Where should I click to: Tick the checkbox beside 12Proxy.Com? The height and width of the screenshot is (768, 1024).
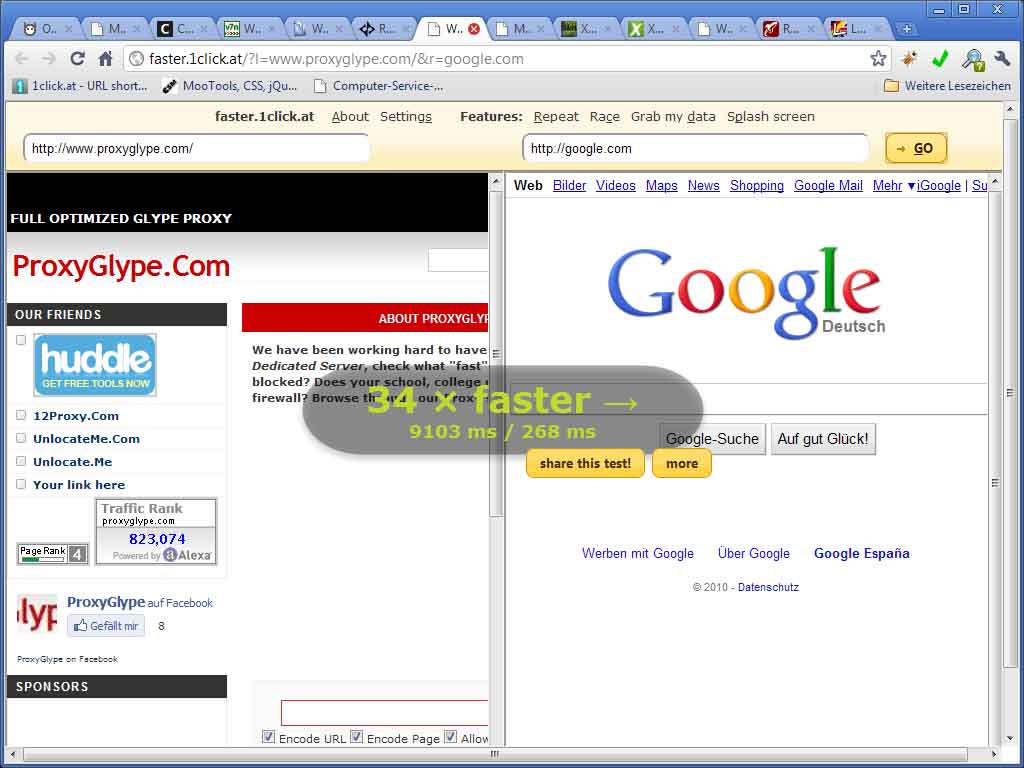21,415
